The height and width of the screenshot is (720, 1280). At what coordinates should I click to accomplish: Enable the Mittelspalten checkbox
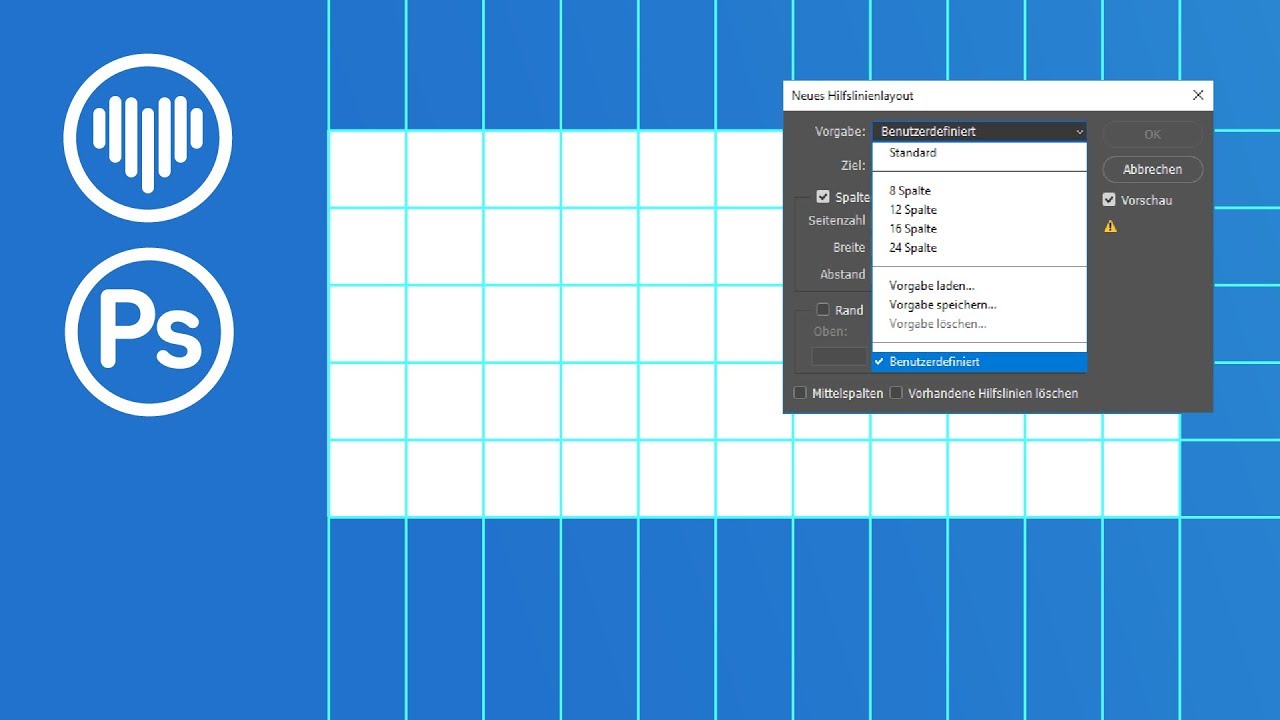pyautogui.click(x=800, y=393)
